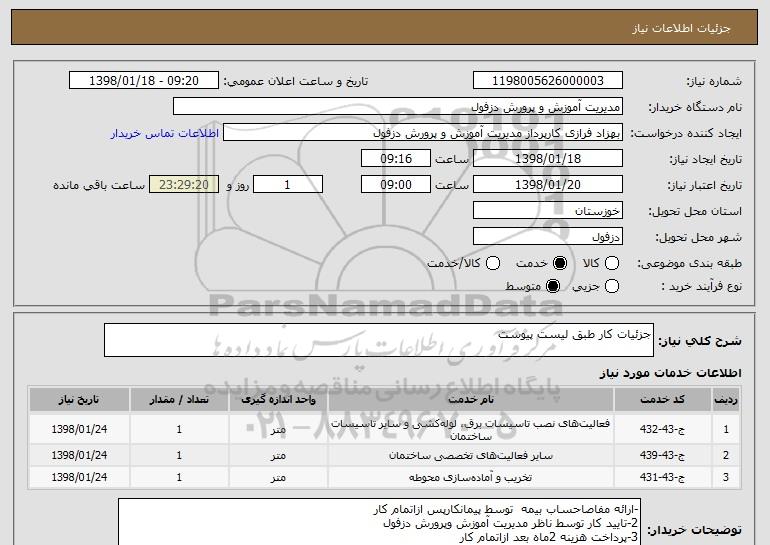The height and width of the screenshot is (545, 770).
Task: Select the کالا radio button
Action: [x=612, y=263]
